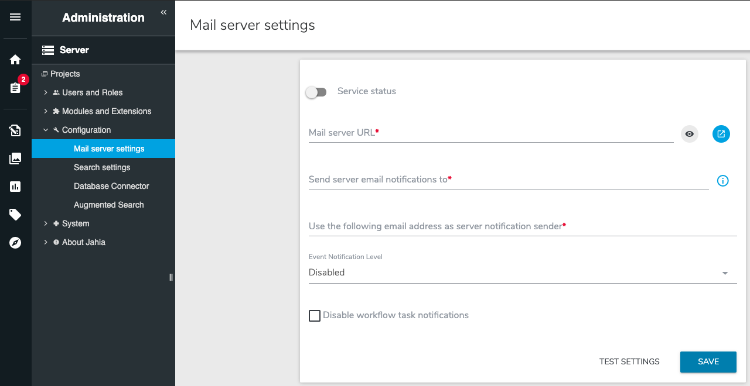Expand the Users and Roles tree node
Viewport: 750px width, 386px height.
(46, 92)
